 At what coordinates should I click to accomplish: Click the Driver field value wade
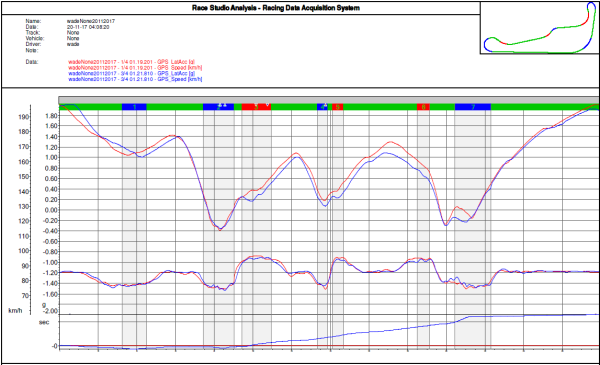[73, 44]
